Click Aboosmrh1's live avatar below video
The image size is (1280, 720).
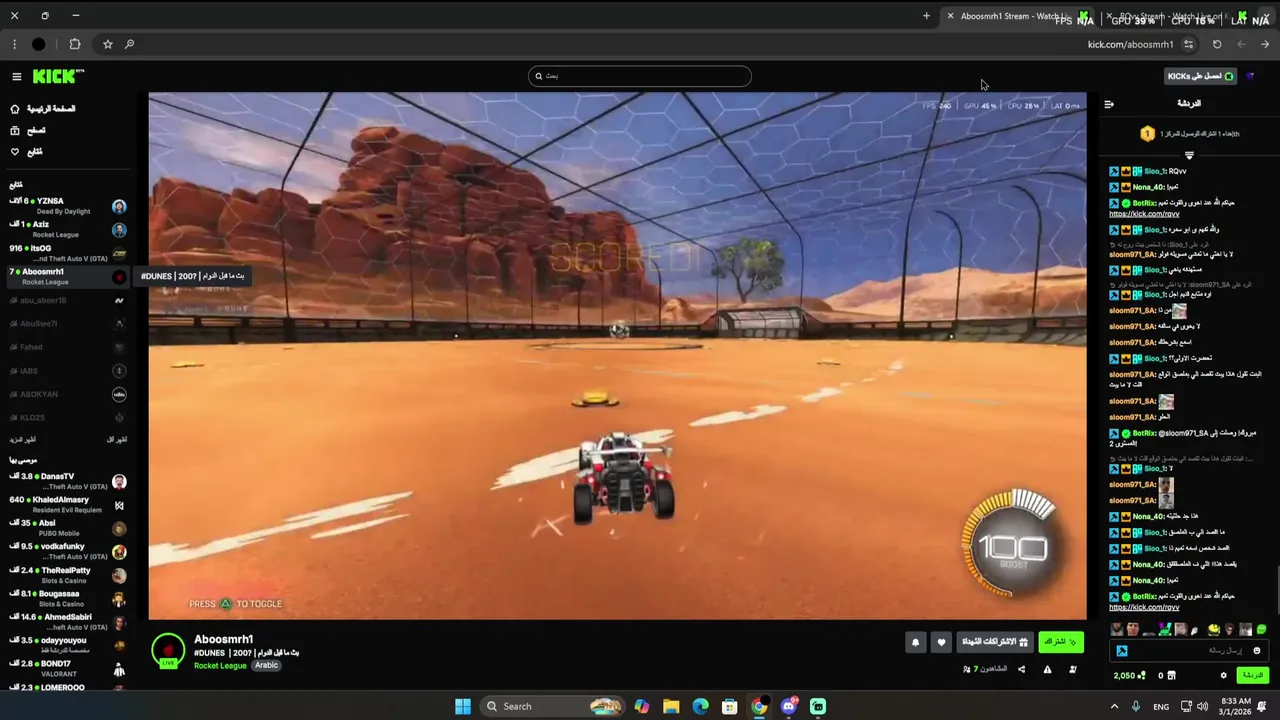coord(168,650)
